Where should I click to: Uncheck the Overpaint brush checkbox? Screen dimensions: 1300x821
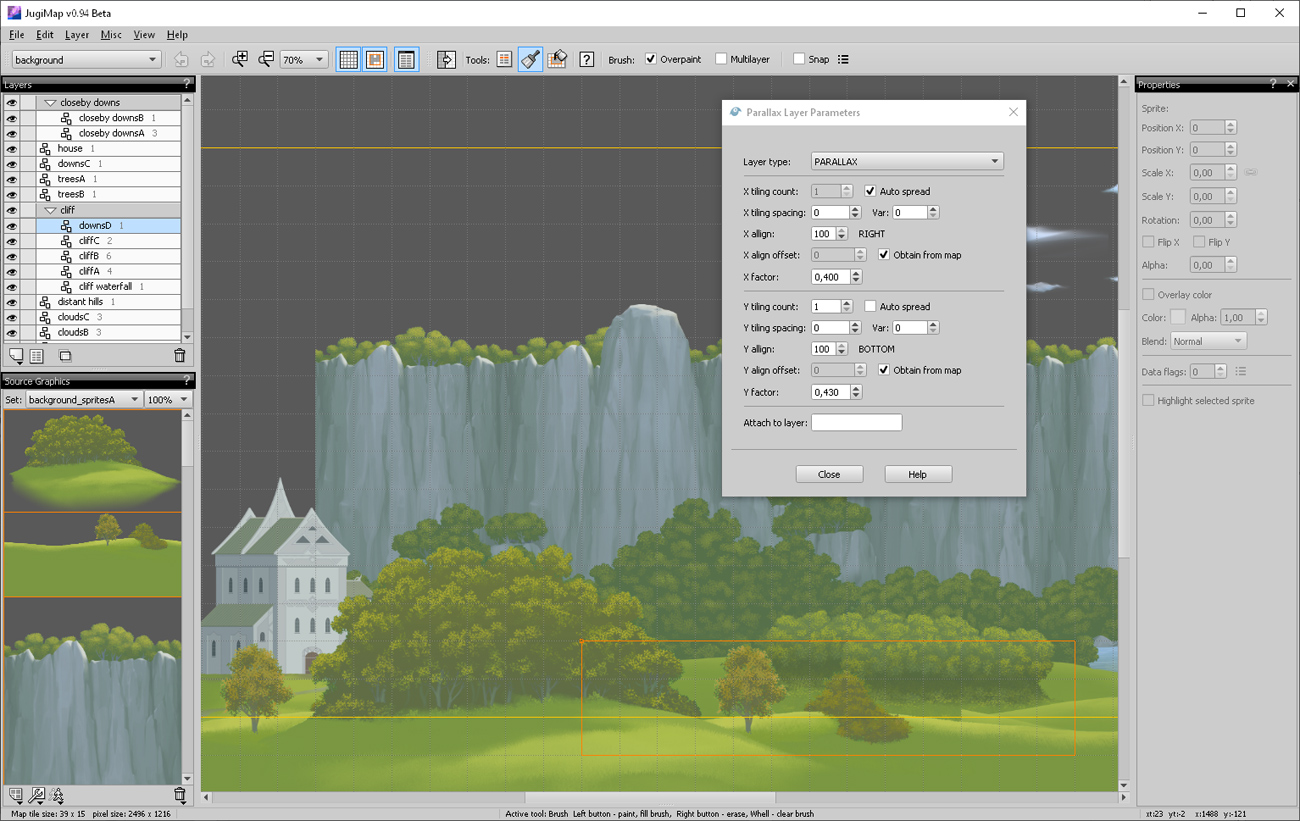point(651,60)
